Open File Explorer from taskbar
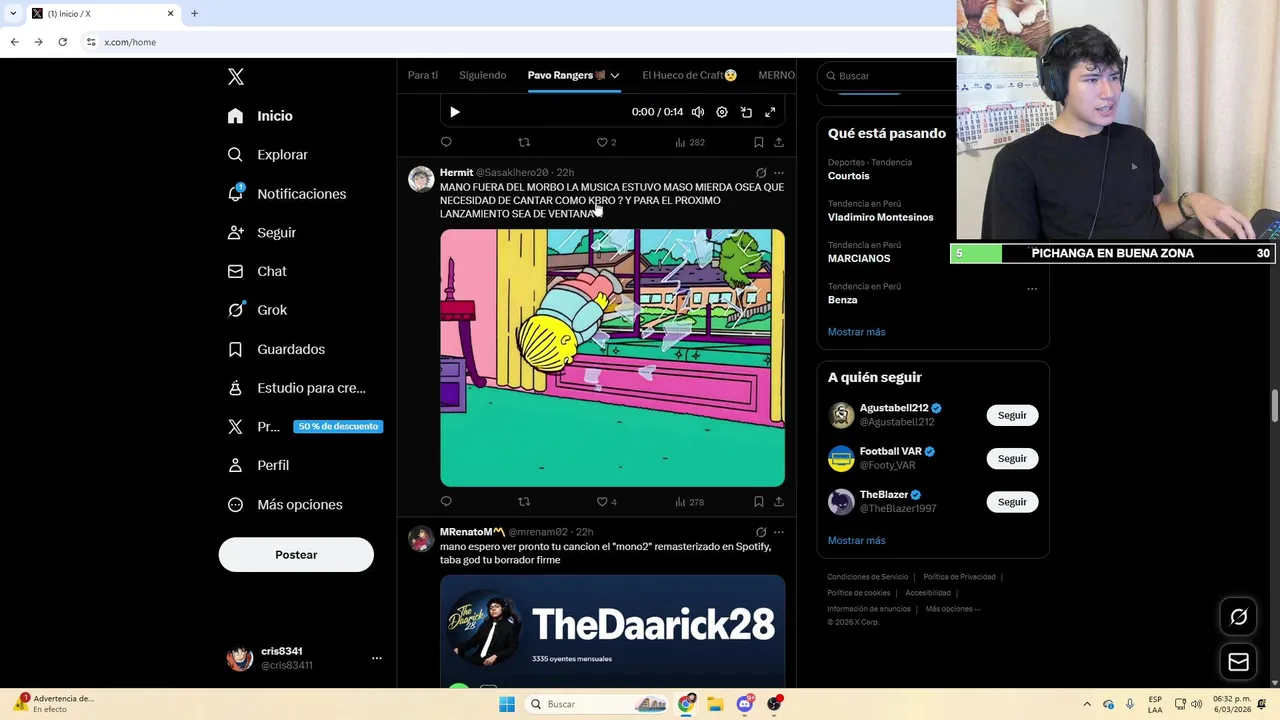1280x720 pixels. 715,704
